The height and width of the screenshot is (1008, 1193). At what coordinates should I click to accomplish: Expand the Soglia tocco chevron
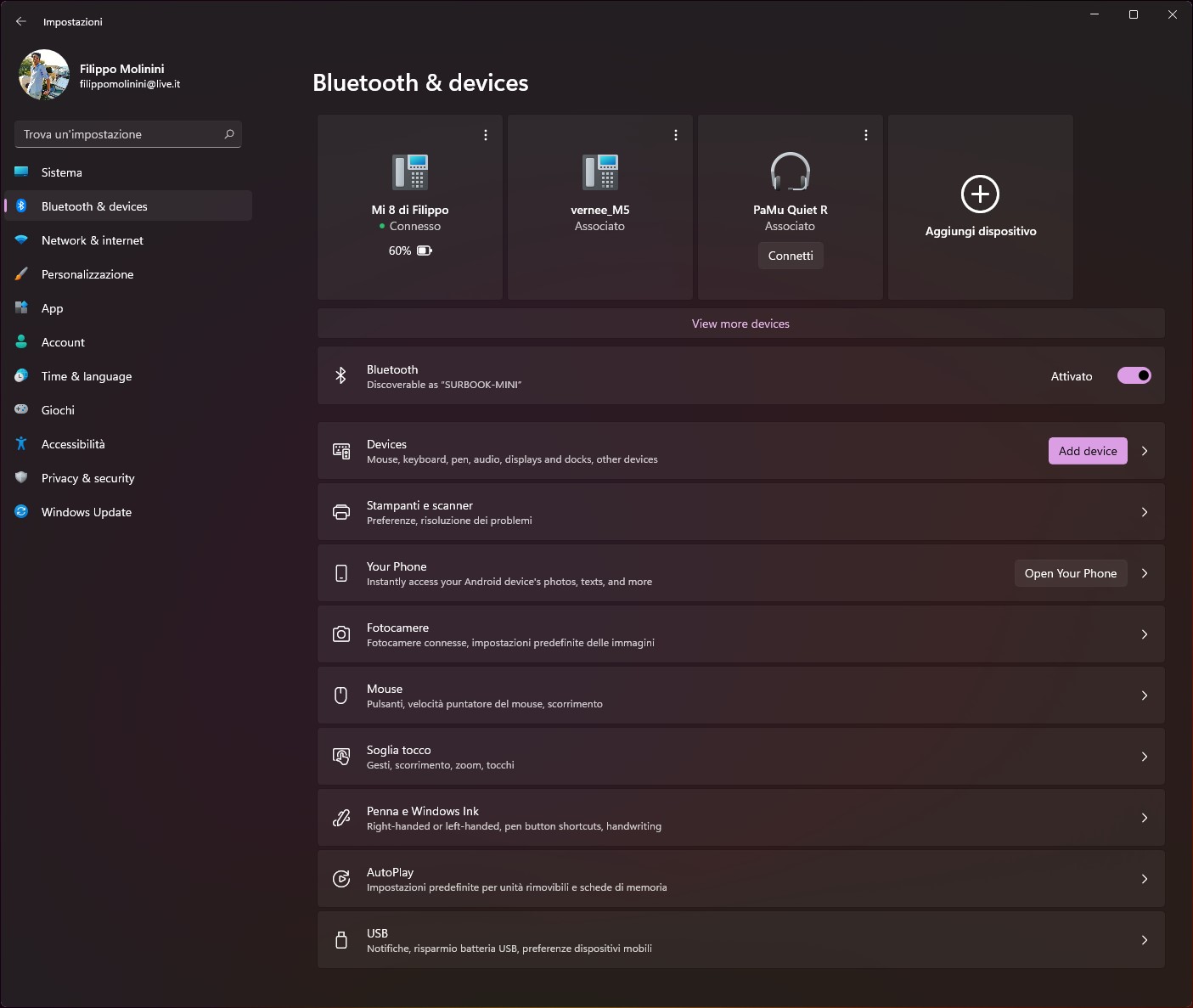[1145, 757]
